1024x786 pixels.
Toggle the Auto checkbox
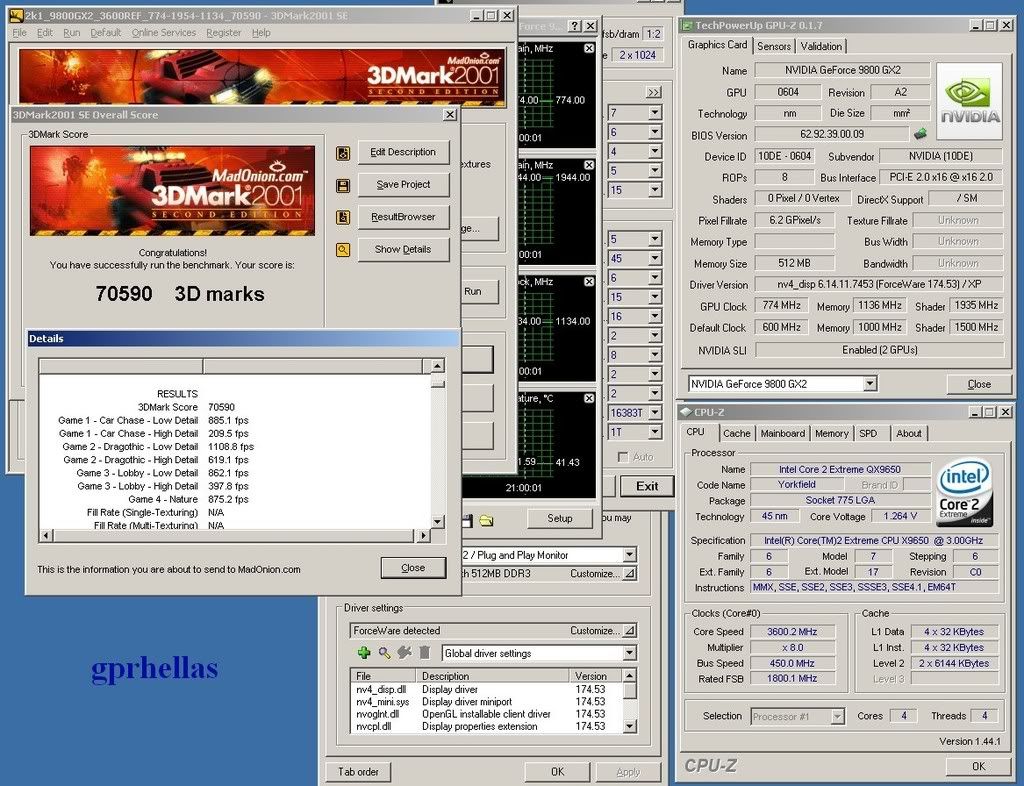[x=623, y=457]
